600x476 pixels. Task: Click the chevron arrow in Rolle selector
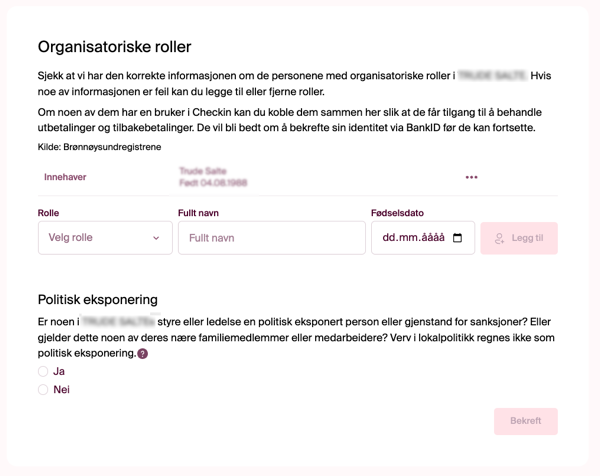click(156, 238)
